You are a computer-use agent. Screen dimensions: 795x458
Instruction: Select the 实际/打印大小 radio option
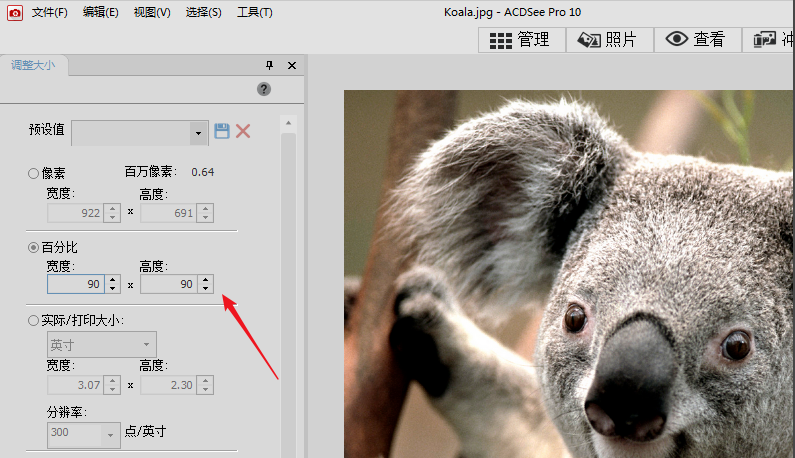tap(34, 321)
